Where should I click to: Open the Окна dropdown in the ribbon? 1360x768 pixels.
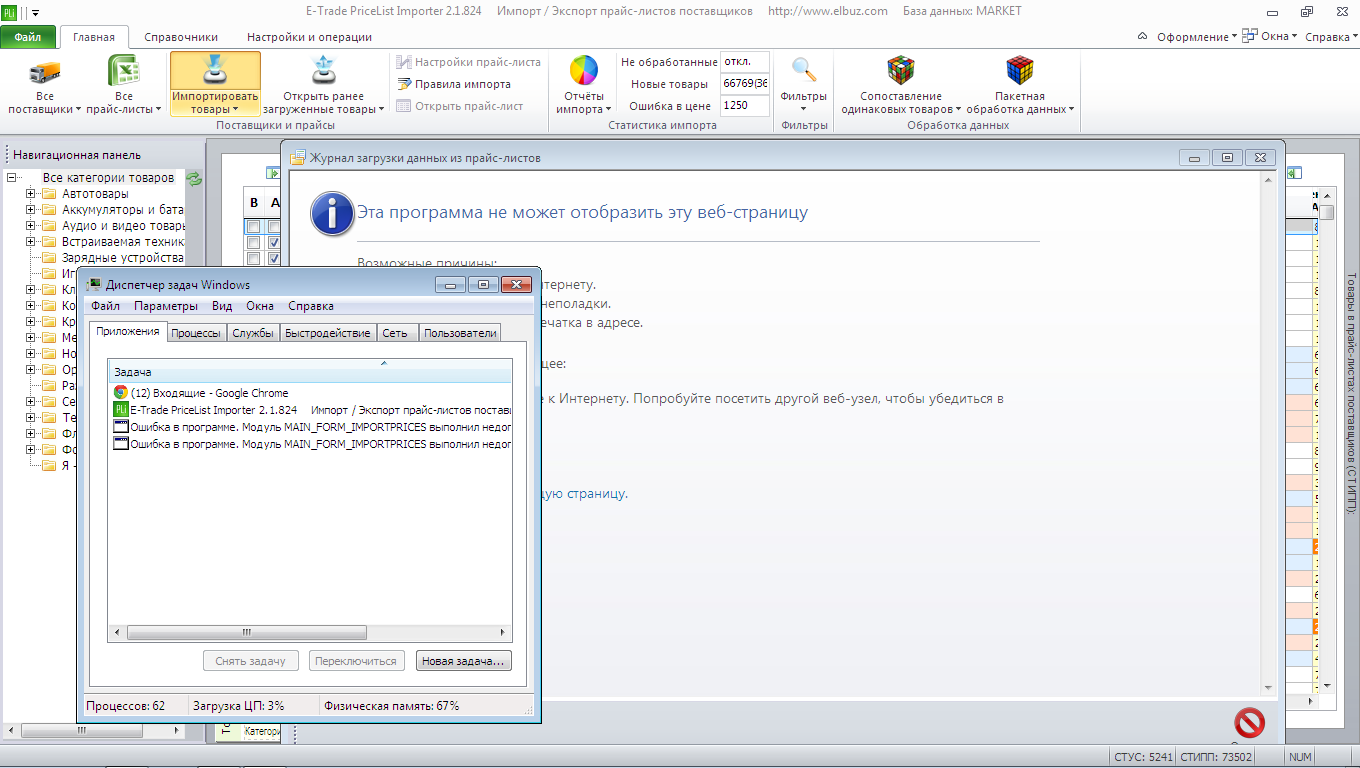(x=1279, y=36)
